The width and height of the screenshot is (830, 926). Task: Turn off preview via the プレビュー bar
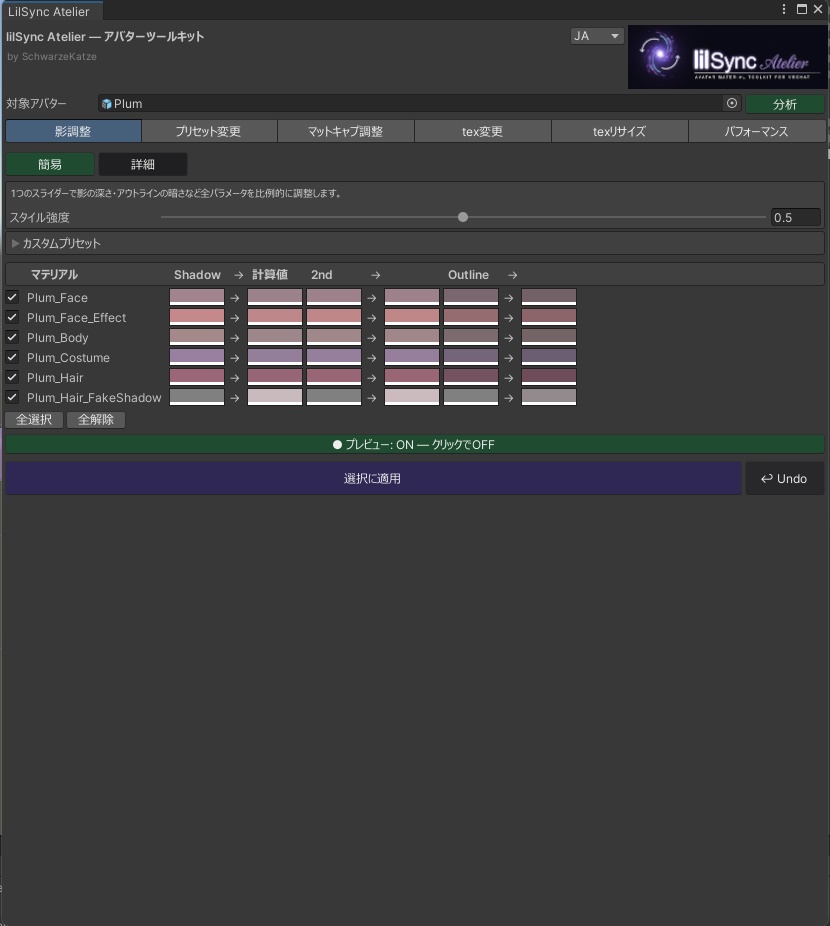point(415,444)
